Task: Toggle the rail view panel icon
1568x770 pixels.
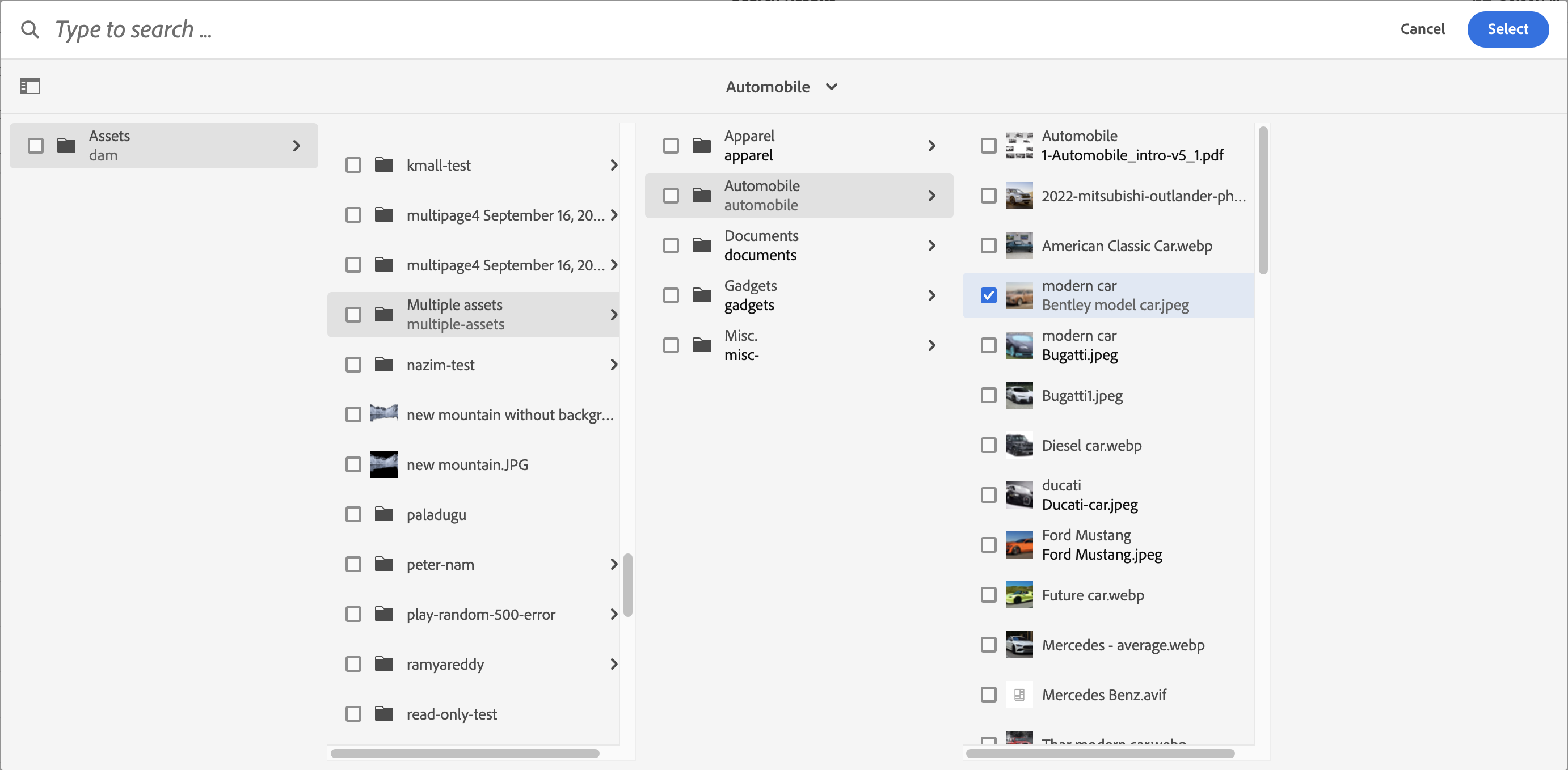Action: coord(30,86)
